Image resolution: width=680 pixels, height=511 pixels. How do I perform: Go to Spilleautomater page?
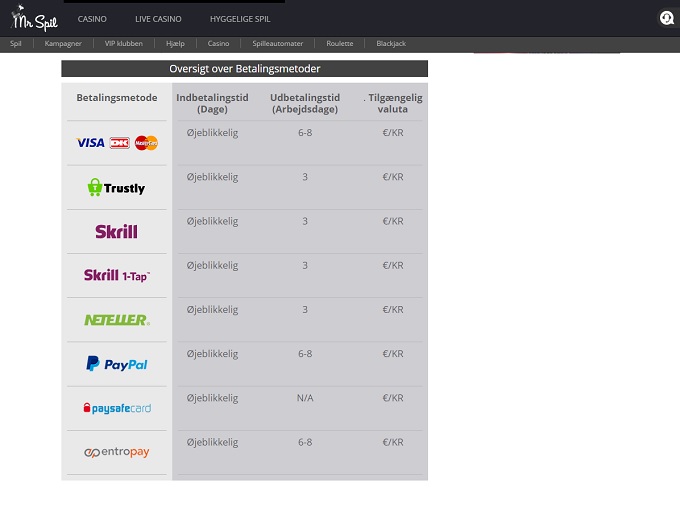tap(278, 44)
